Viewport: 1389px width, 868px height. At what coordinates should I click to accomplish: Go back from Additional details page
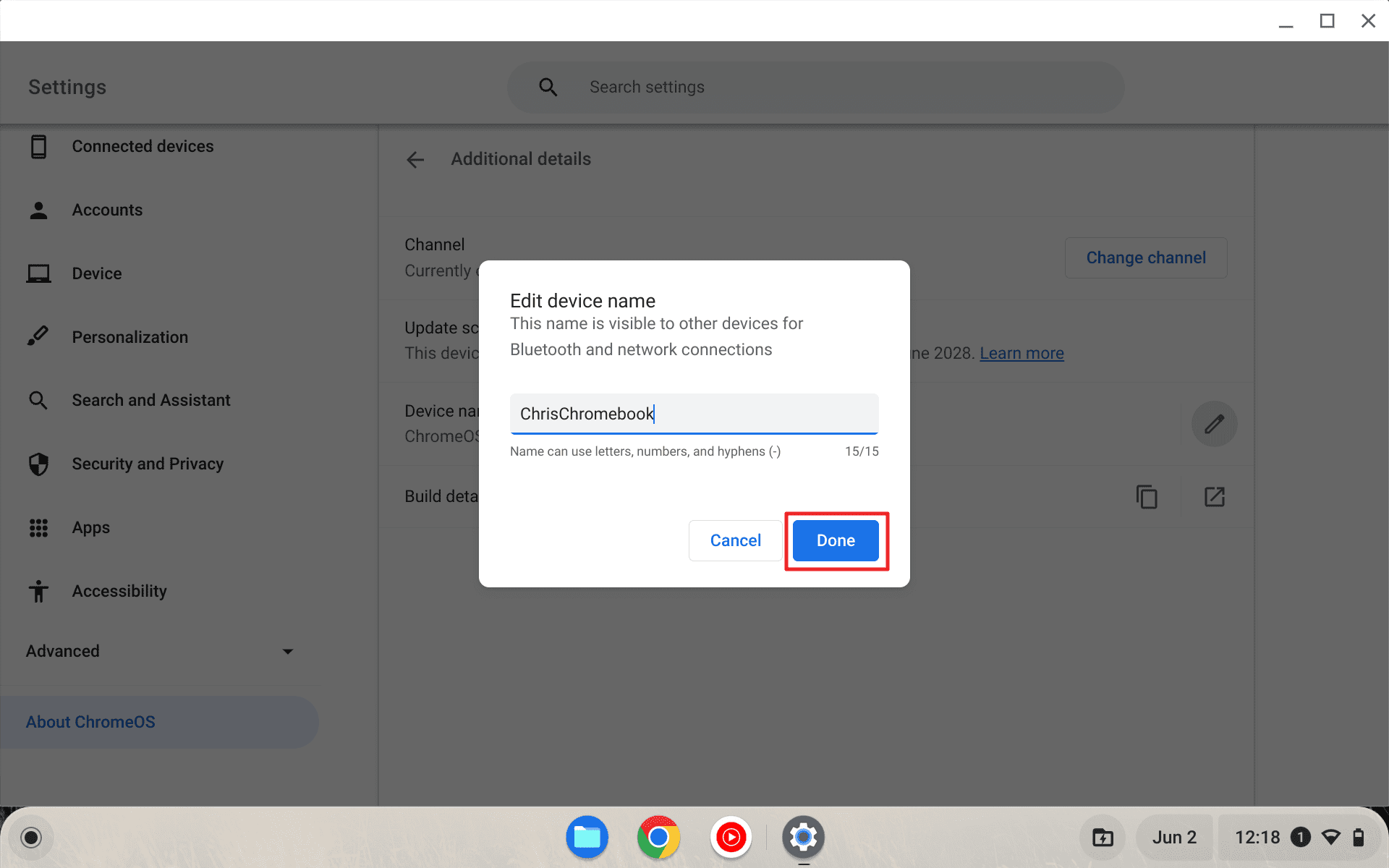[x=415, y=159]
